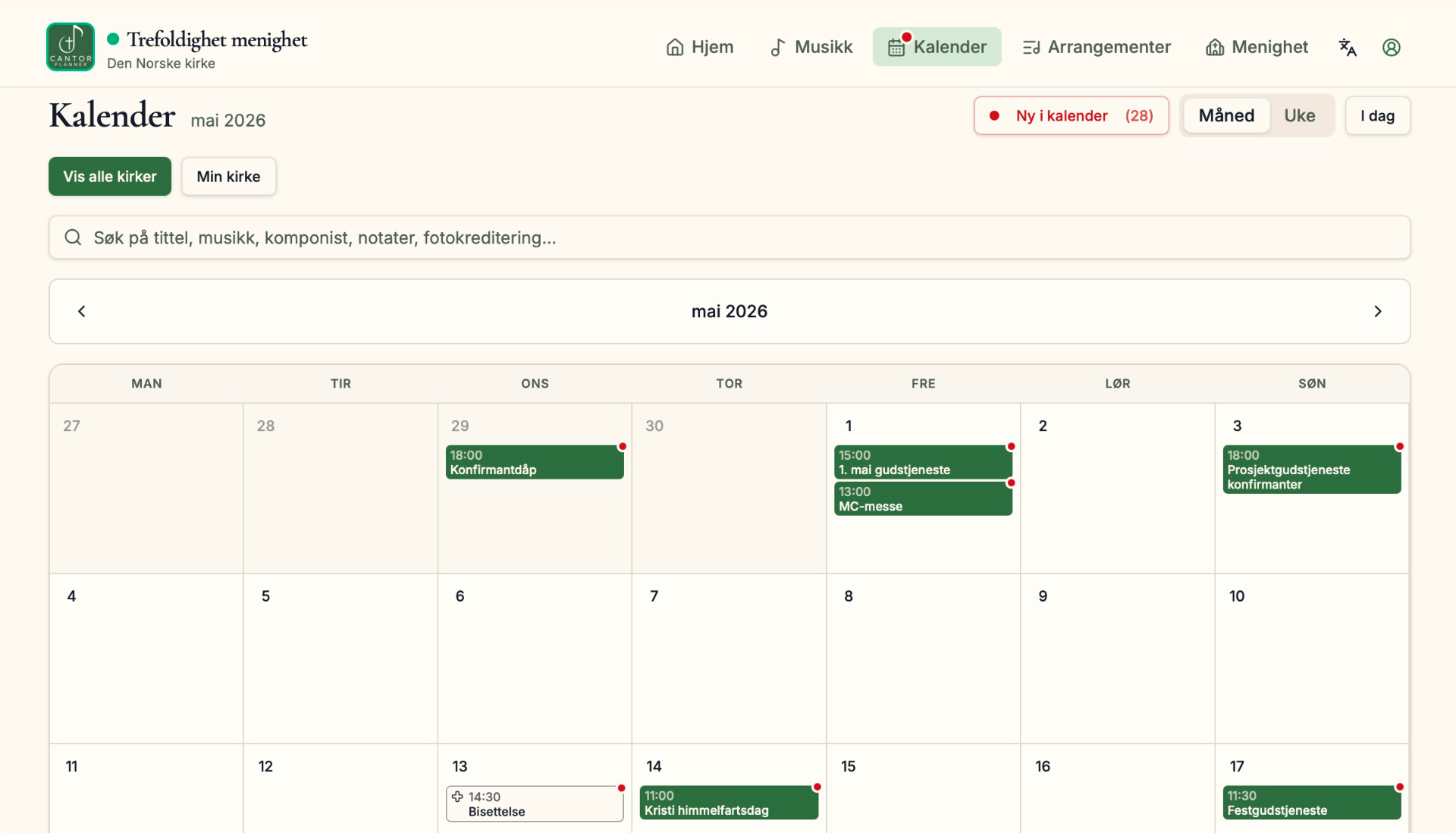
Task: Go to previous month with left chevron
Action: [82, 311]
